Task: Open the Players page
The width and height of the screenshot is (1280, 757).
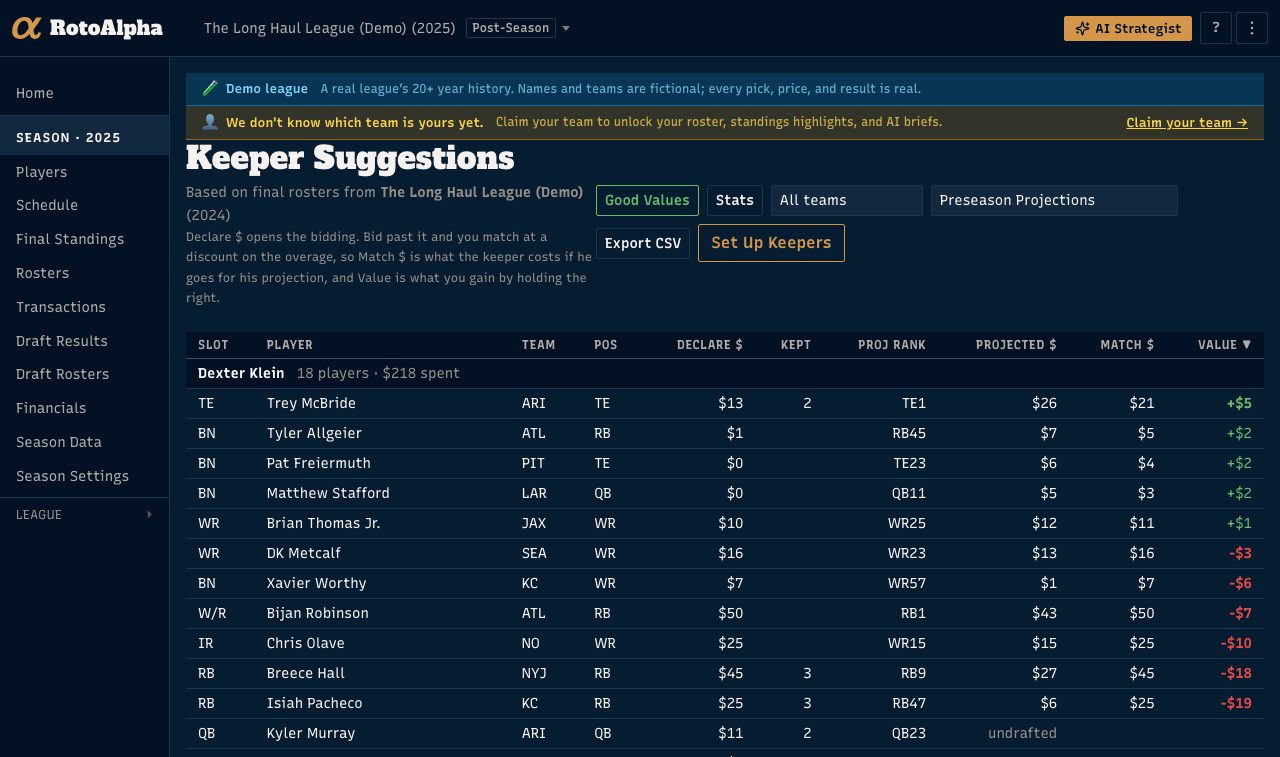Action: pos(42,172)
